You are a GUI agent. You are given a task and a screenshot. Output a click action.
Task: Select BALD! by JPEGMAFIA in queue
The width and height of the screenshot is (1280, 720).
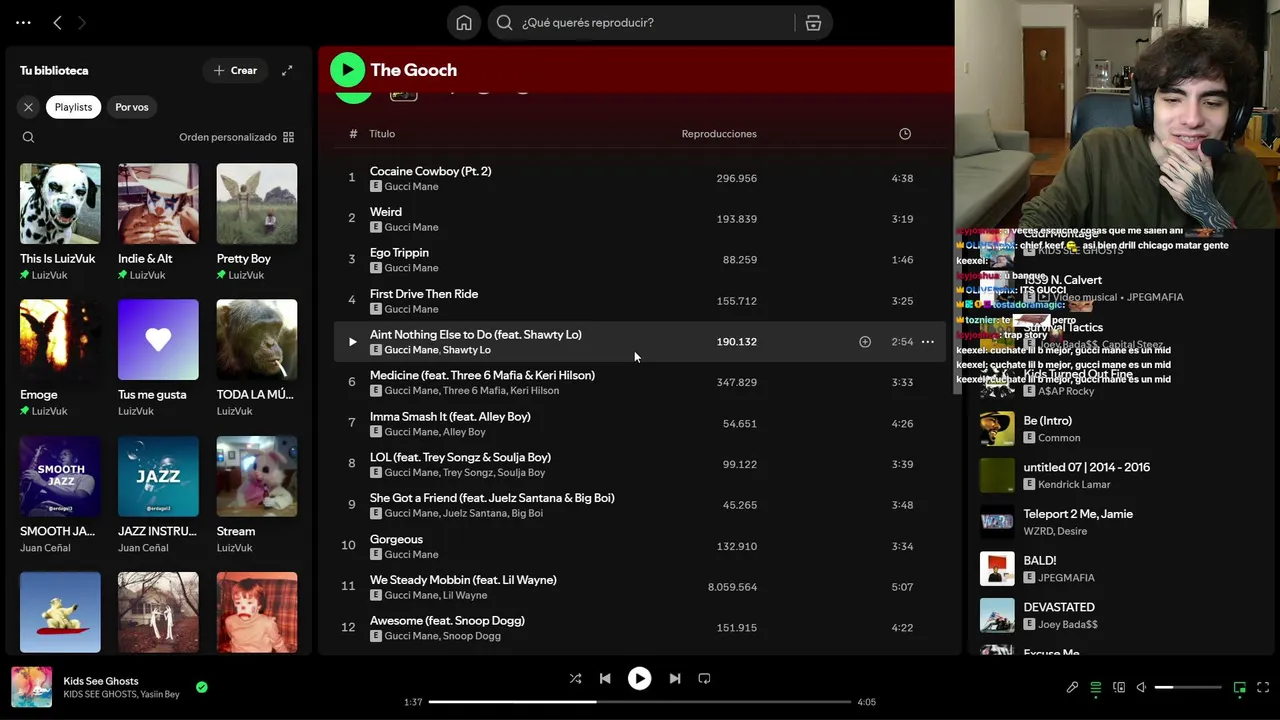point(1122,569)
